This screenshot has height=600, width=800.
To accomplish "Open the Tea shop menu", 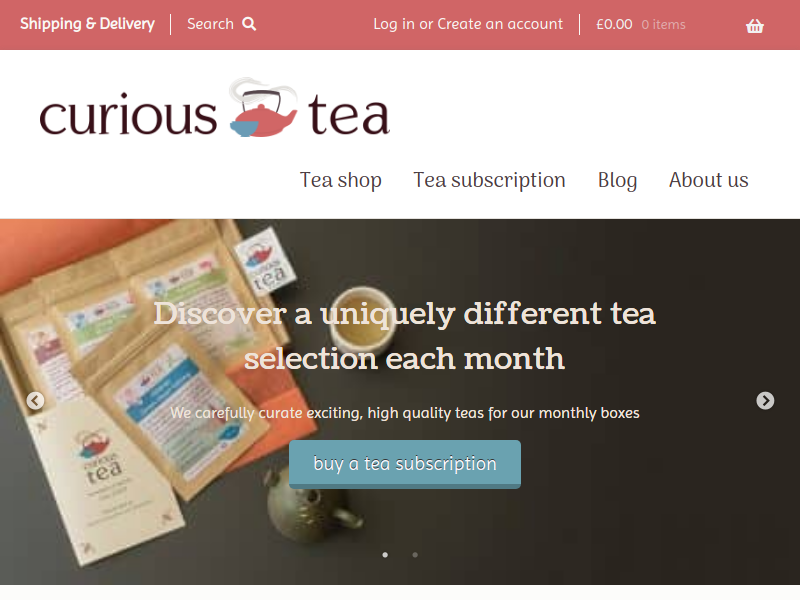I will pos(340,180).
